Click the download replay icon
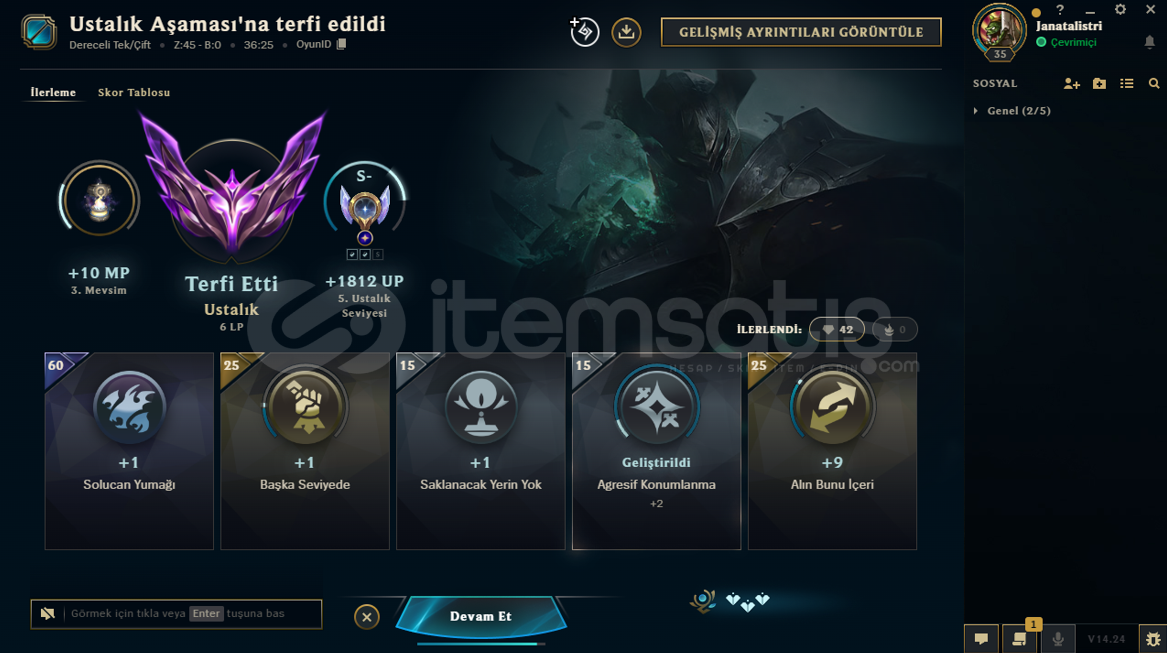1167x653 pixels. (x=626, y=32)
